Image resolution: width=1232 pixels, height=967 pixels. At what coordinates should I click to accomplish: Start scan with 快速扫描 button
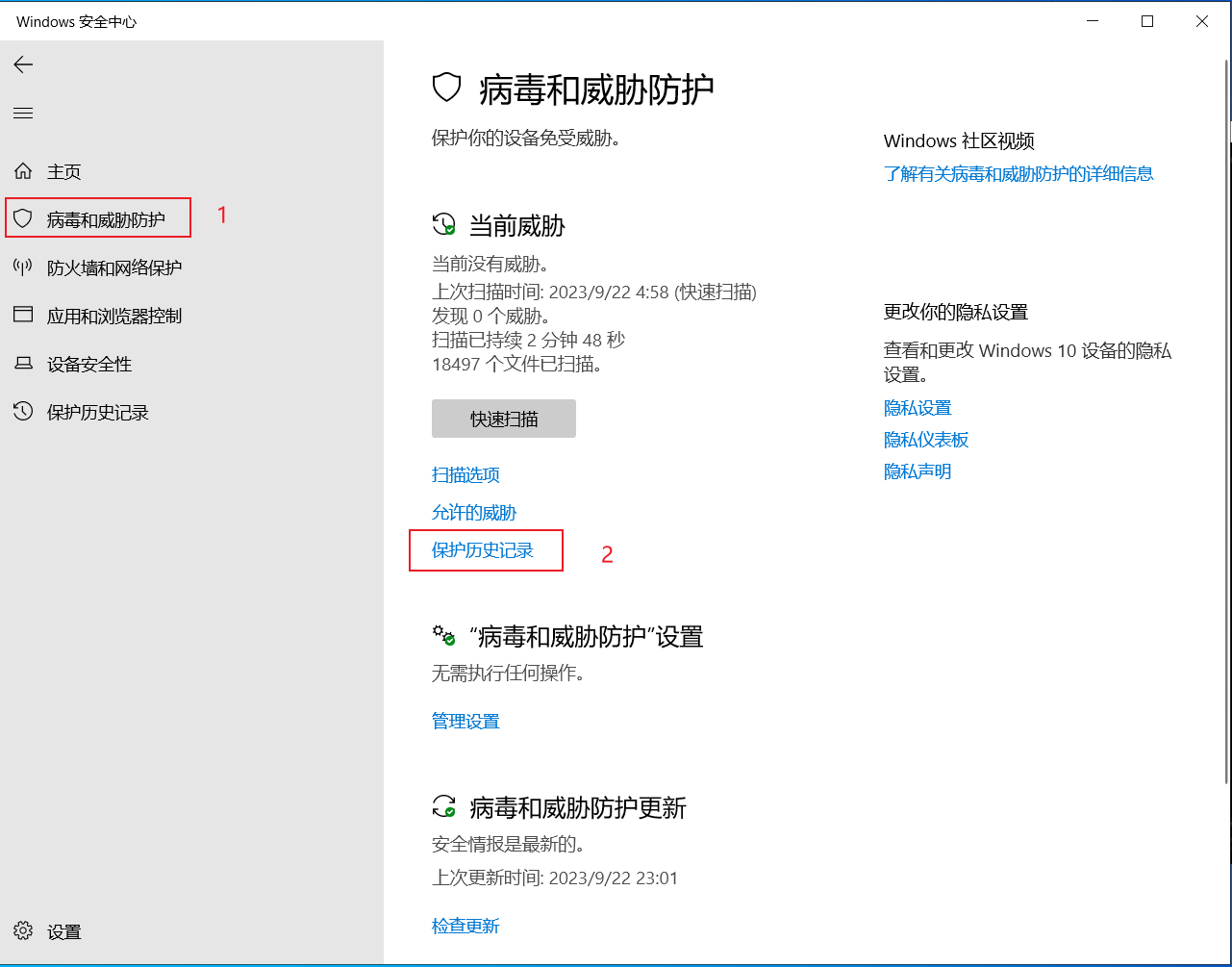click(x=503, y=420)
